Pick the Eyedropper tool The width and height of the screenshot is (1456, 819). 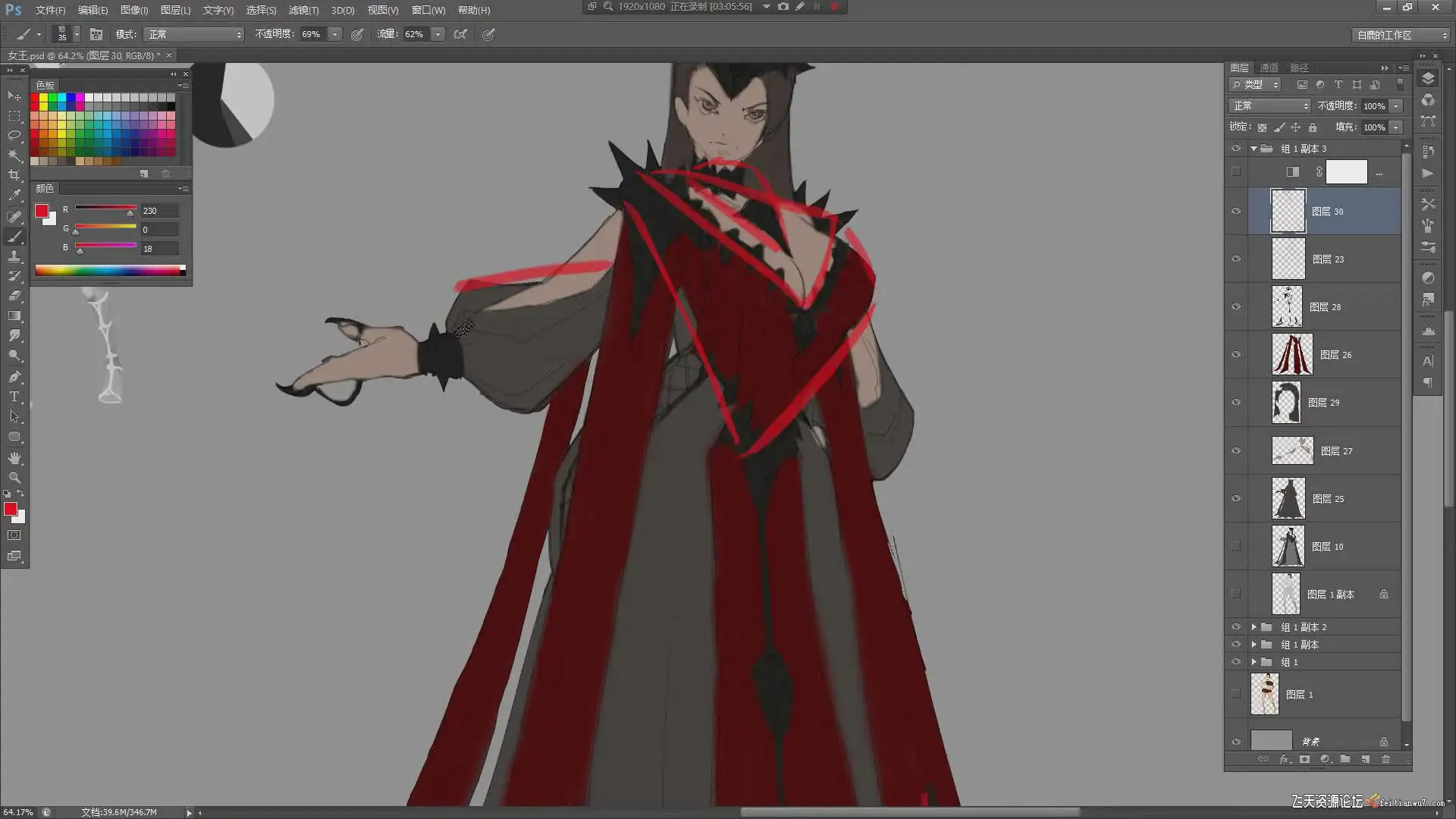[x=14, y=196]
